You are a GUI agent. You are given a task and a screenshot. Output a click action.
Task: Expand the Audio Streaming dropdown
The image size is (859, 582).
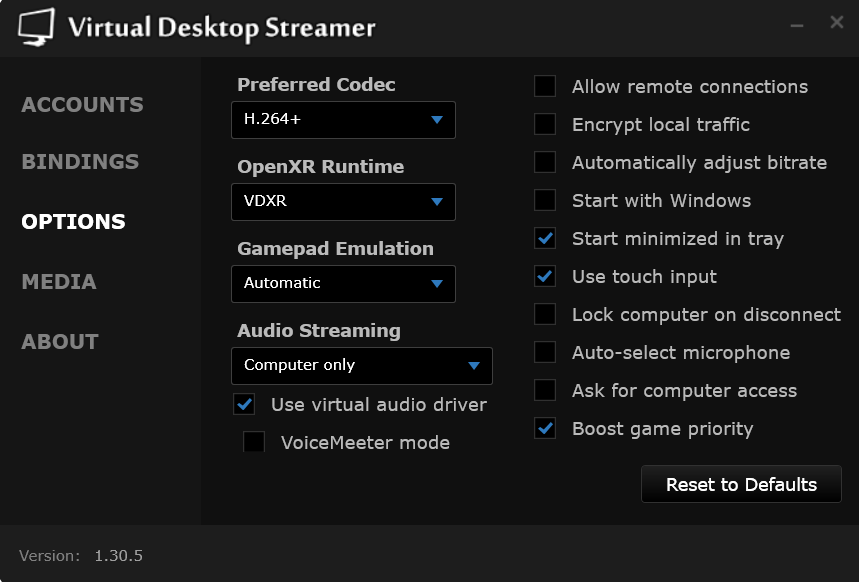pyautogui.click(x=361, y=366)
